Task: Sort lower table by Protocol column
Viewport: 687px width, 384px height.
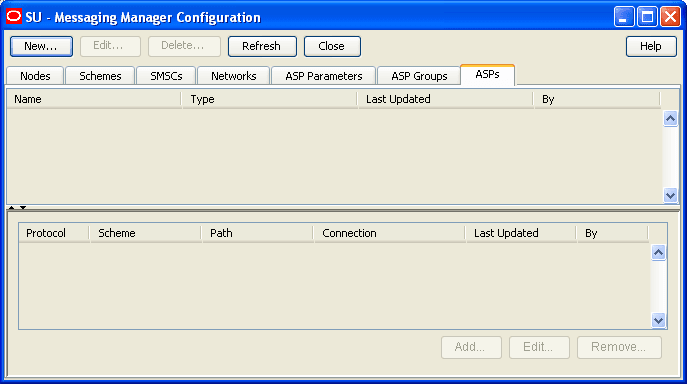Action: [54, 233]
